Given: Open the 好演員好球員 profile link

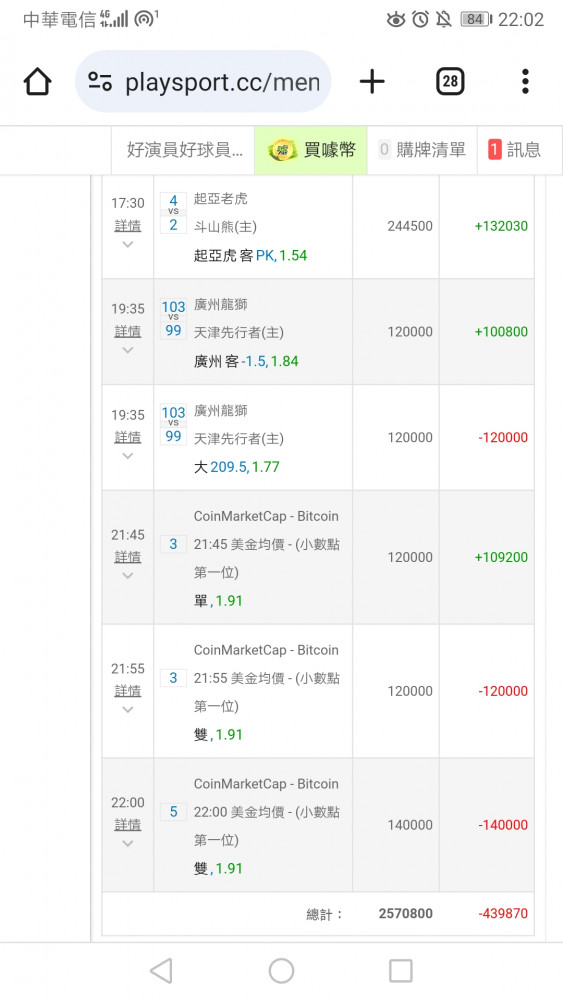Looking at the screenshot, I should 184,150.
